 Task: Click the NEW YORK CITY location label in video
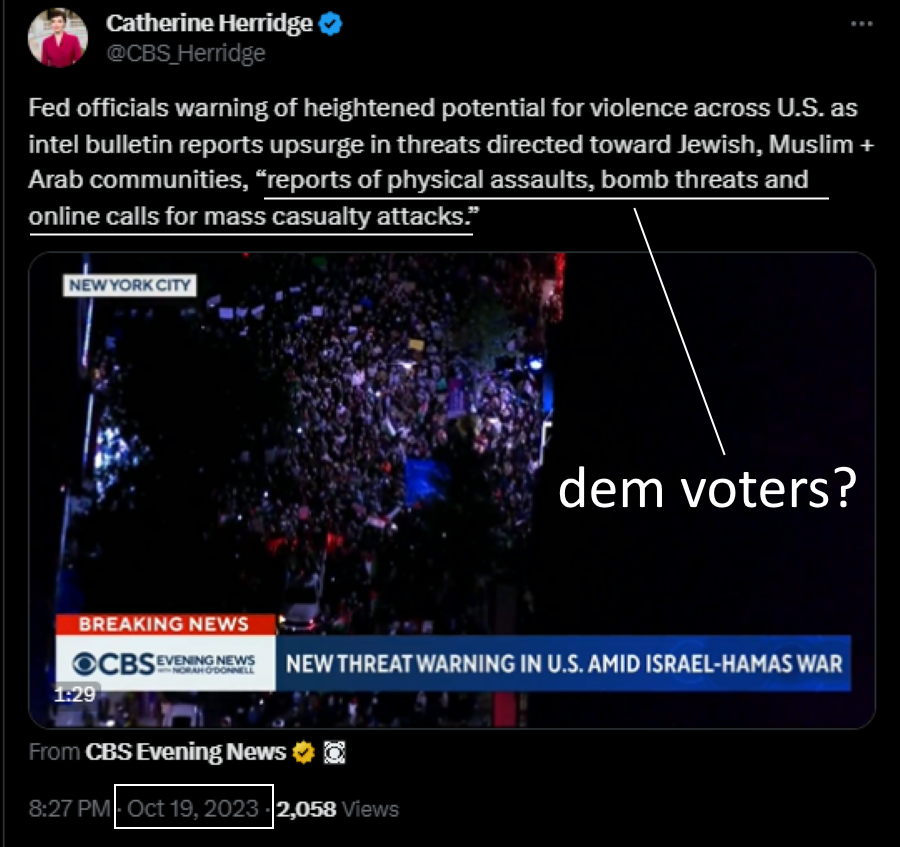tap(130, 285)
